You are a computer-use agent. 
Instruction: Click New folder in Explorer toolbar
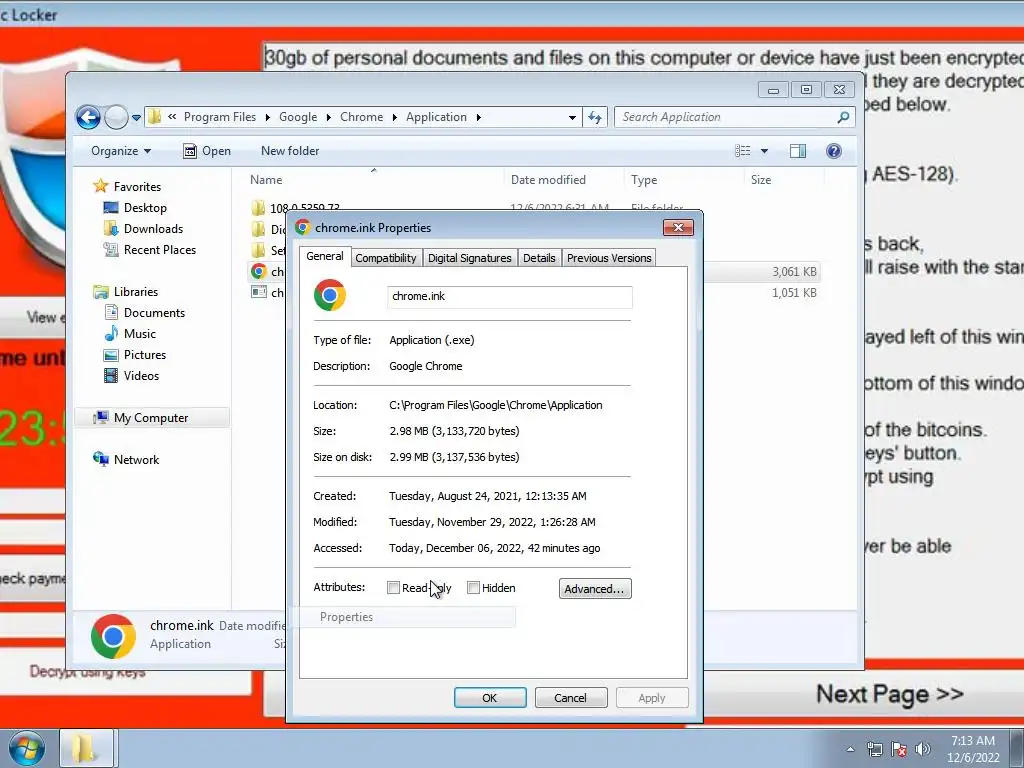290,151
